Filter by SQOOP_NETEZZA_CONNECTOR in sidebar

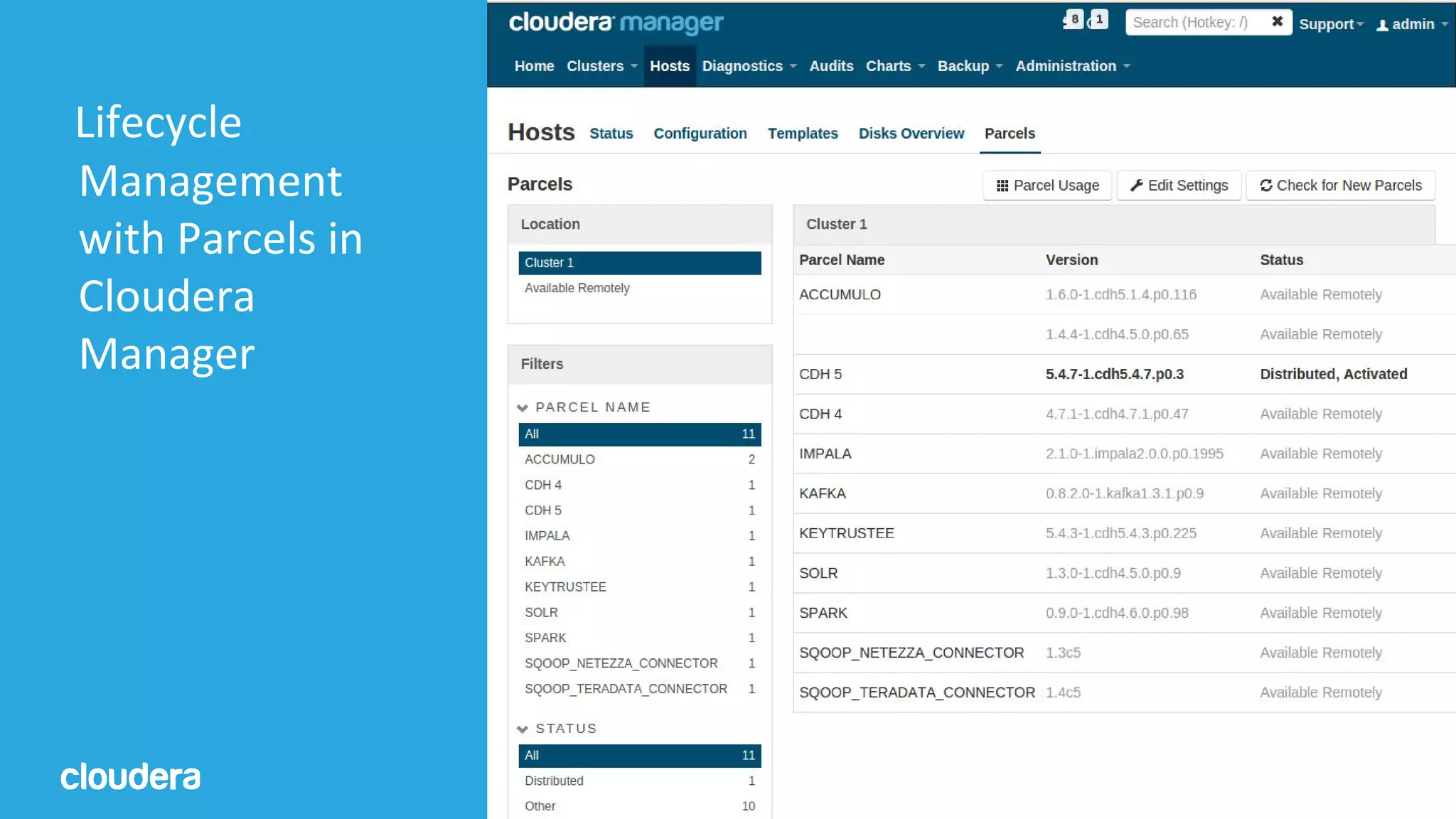(640, 663)
